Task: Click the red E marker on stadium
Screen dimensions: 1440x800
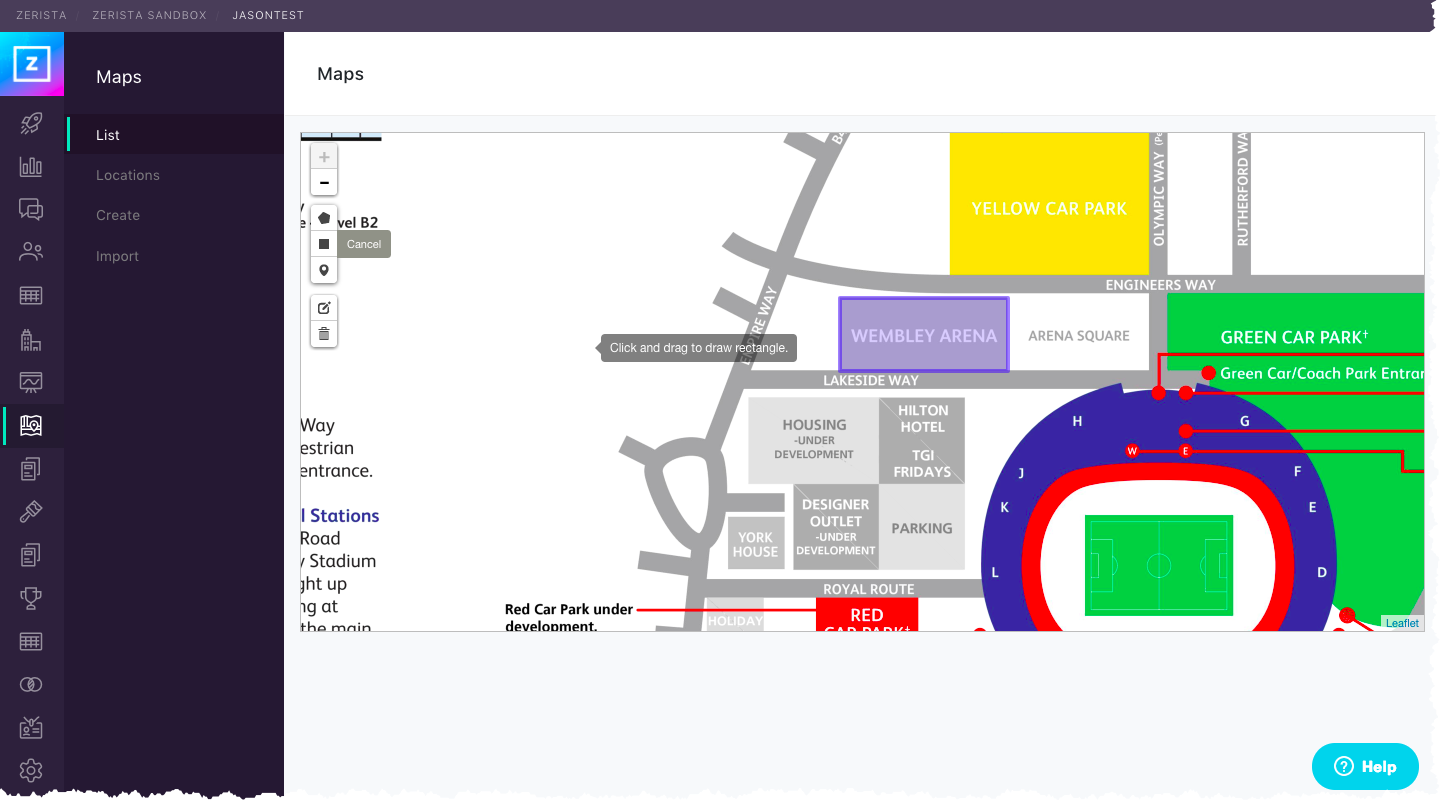Action: click(x=1185, y=451)
